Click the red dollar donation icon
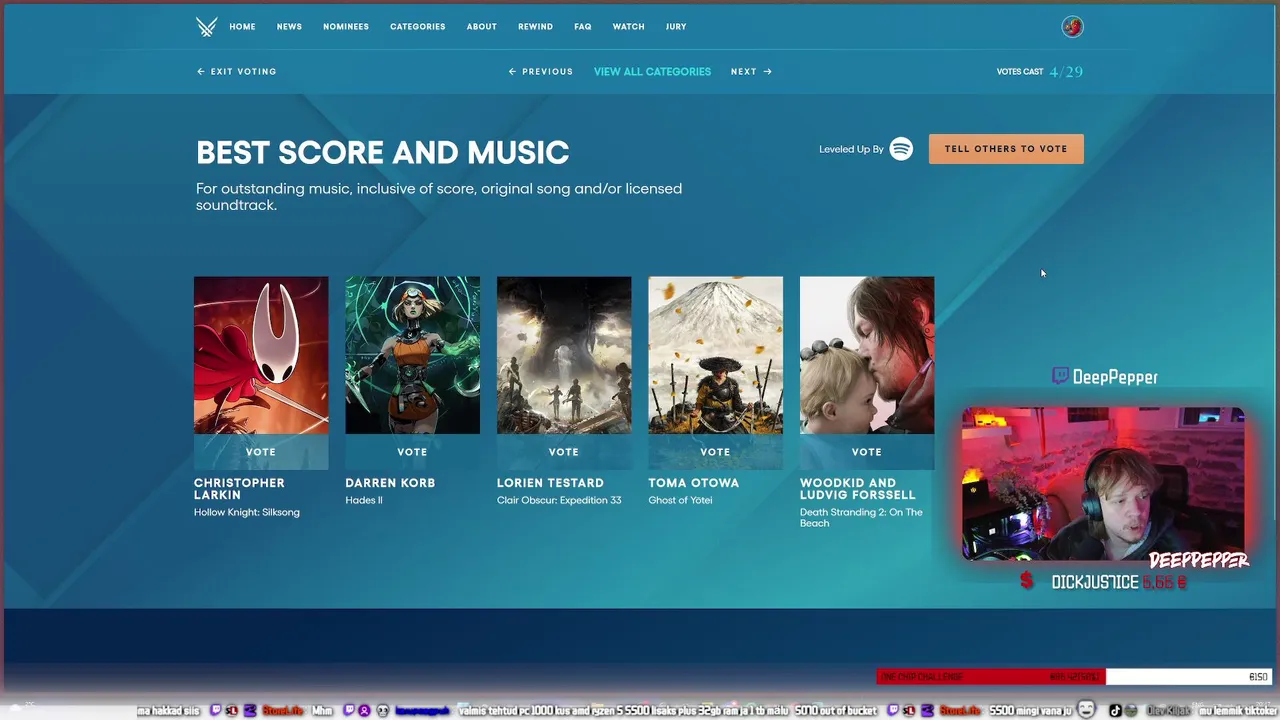The height and width of the screenshot is (720, 1280). (1027, 582)
